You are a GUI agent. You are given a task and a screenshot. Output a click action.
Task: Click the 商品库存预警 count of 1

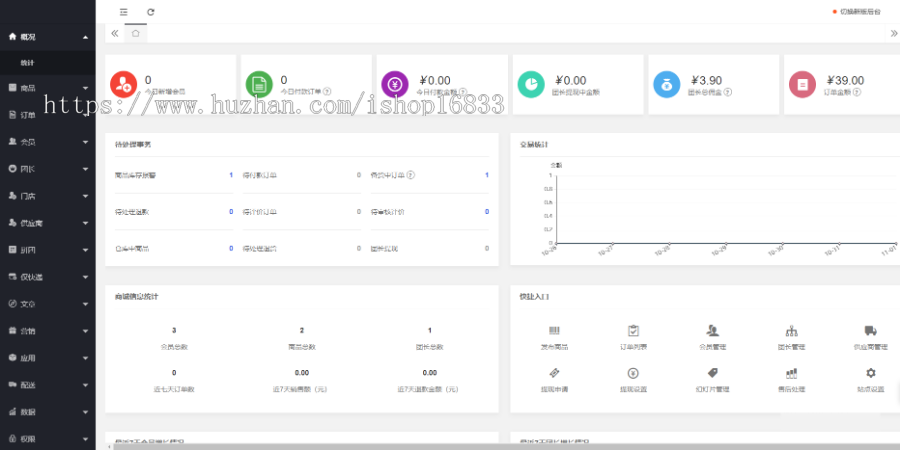231,175
